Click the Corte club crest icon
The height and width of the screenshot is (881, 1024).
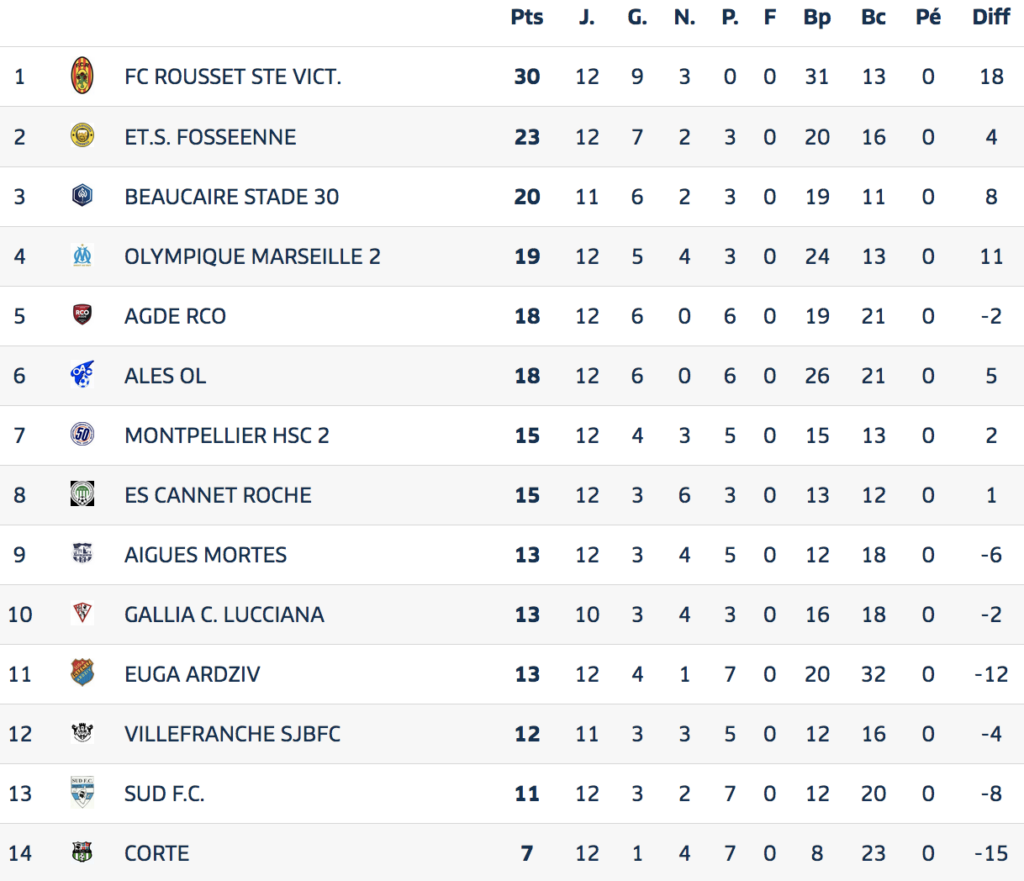(82, 853)
